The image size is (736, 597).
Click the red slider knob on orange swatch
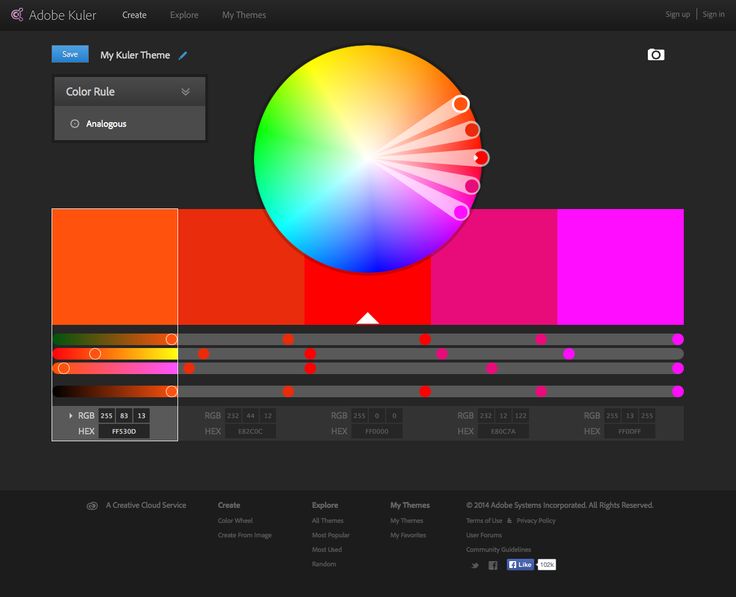pos(171,339)
